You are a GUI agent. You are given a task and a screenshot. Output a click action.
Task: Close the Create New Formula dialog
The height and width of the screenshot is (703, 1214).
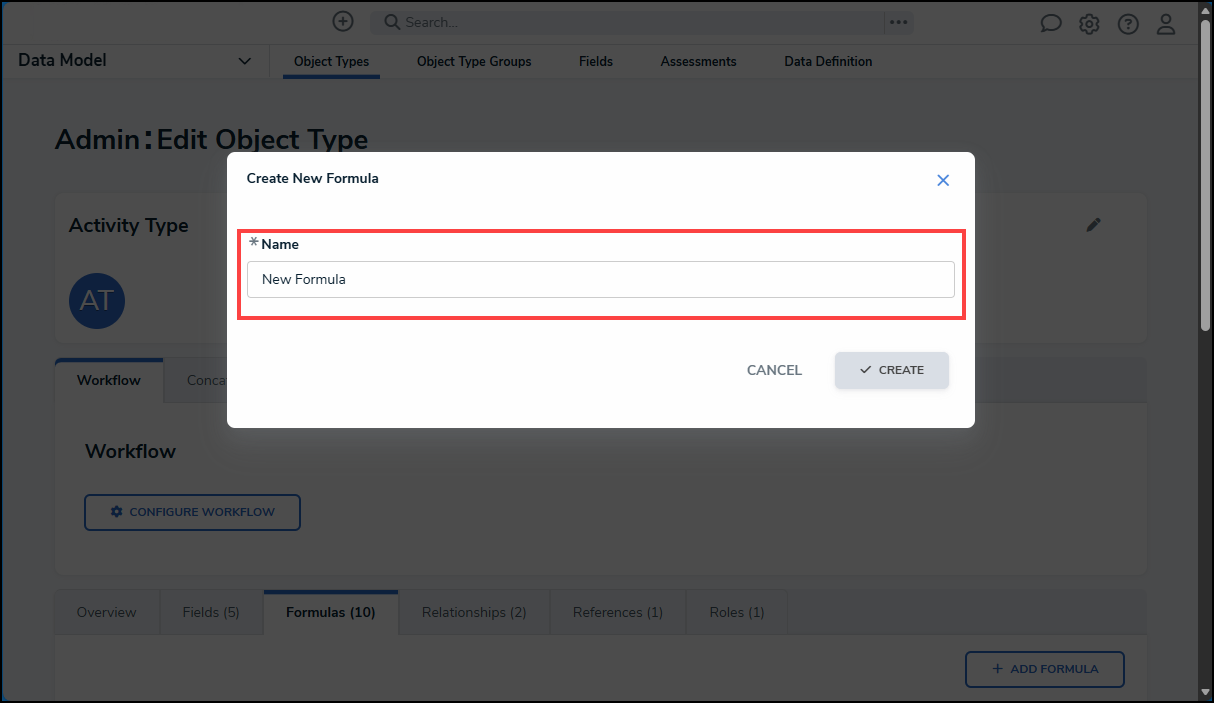tap(943, 180)
